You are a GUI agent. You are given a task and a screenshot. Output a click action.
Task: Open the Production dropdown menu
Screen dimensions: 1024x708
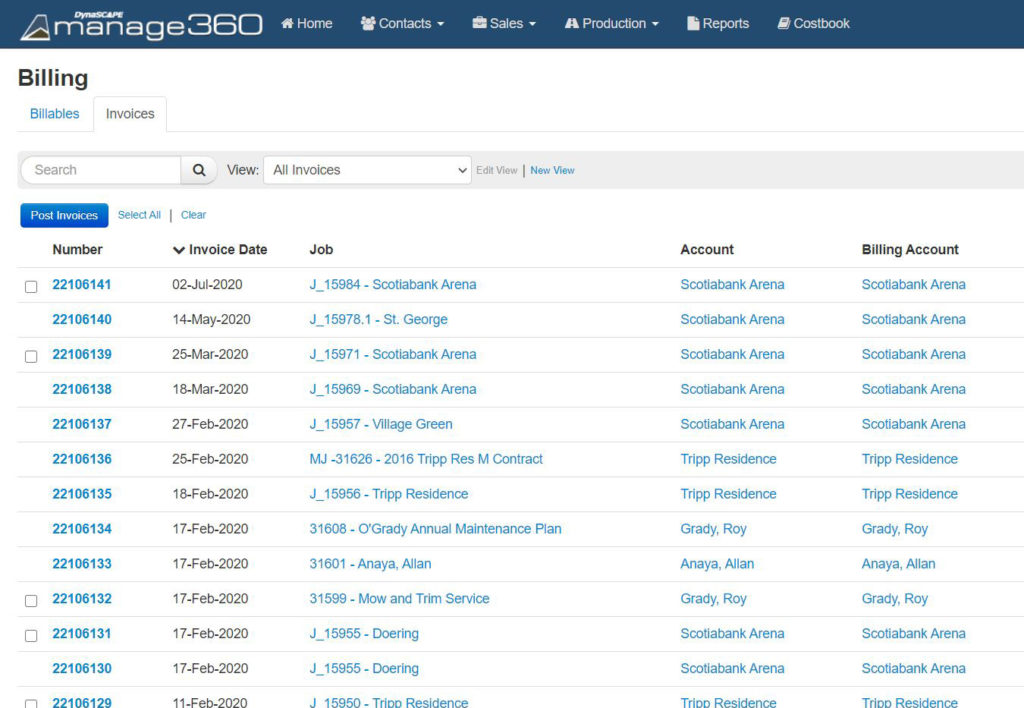point(612,24)
